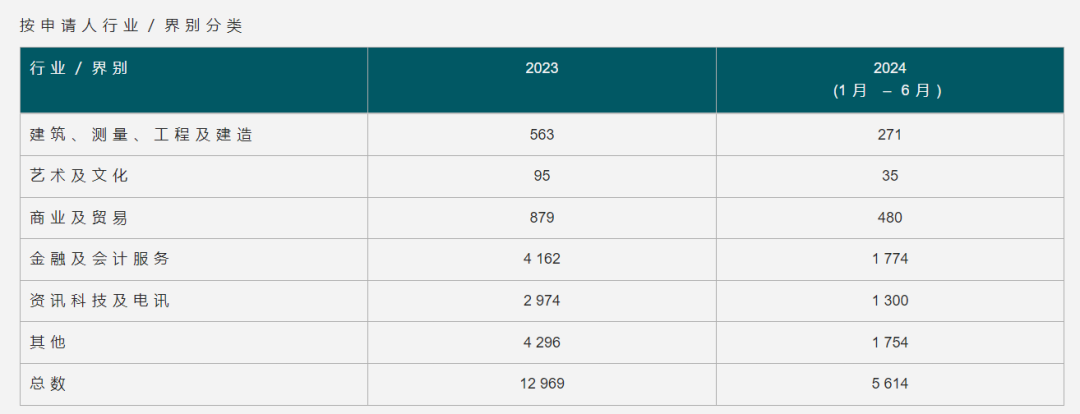Image resolution: width=1080 pixels, height=414 pixels.
Task: Select the 1 774 value cell
Action: pyautogui.click(x=889, y=259)
